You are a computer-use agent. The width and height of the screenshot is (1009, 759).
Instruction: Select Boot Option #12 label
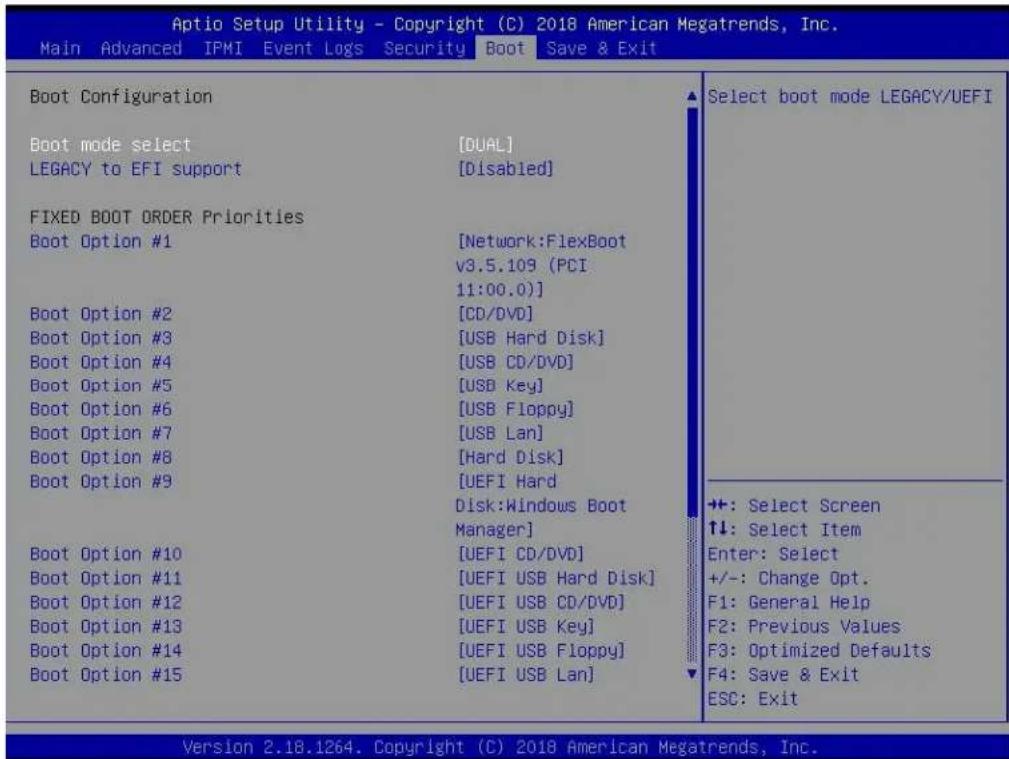tap(106, 603)
